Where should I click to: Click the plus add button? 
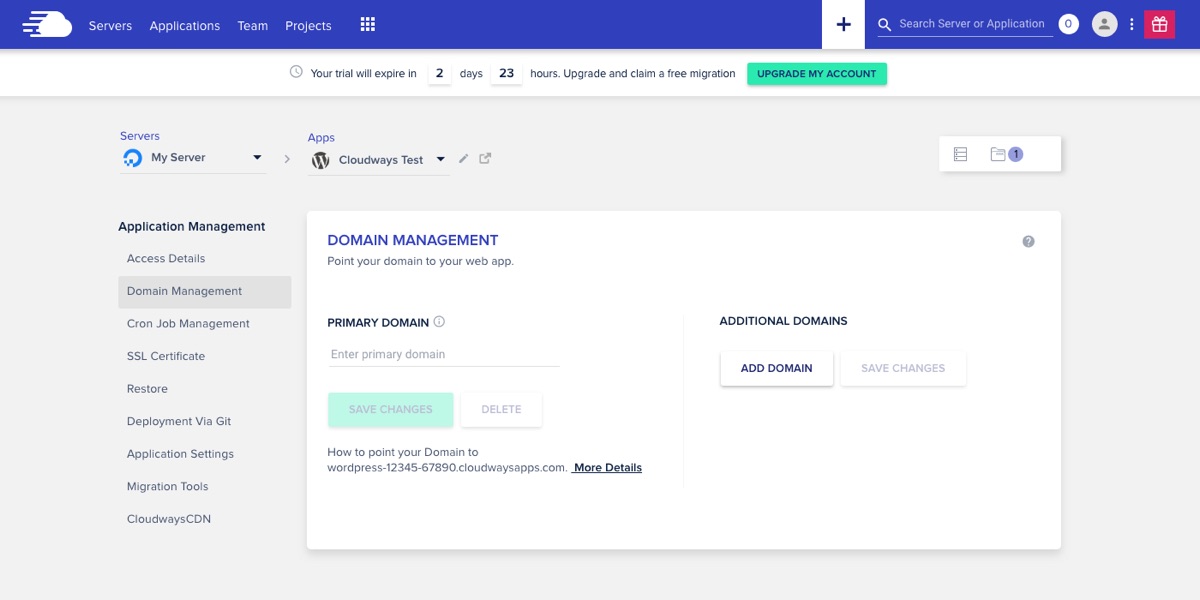click(x=843, y=24)
